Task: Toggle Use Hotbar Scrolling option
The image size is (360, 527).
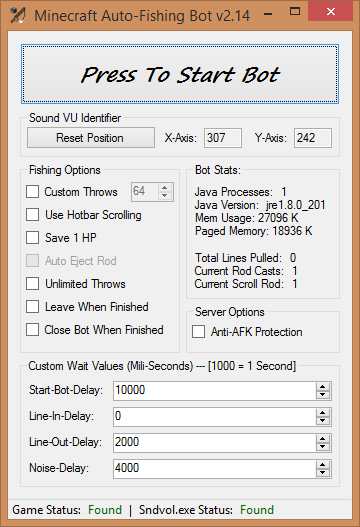Action: point(33,214)
